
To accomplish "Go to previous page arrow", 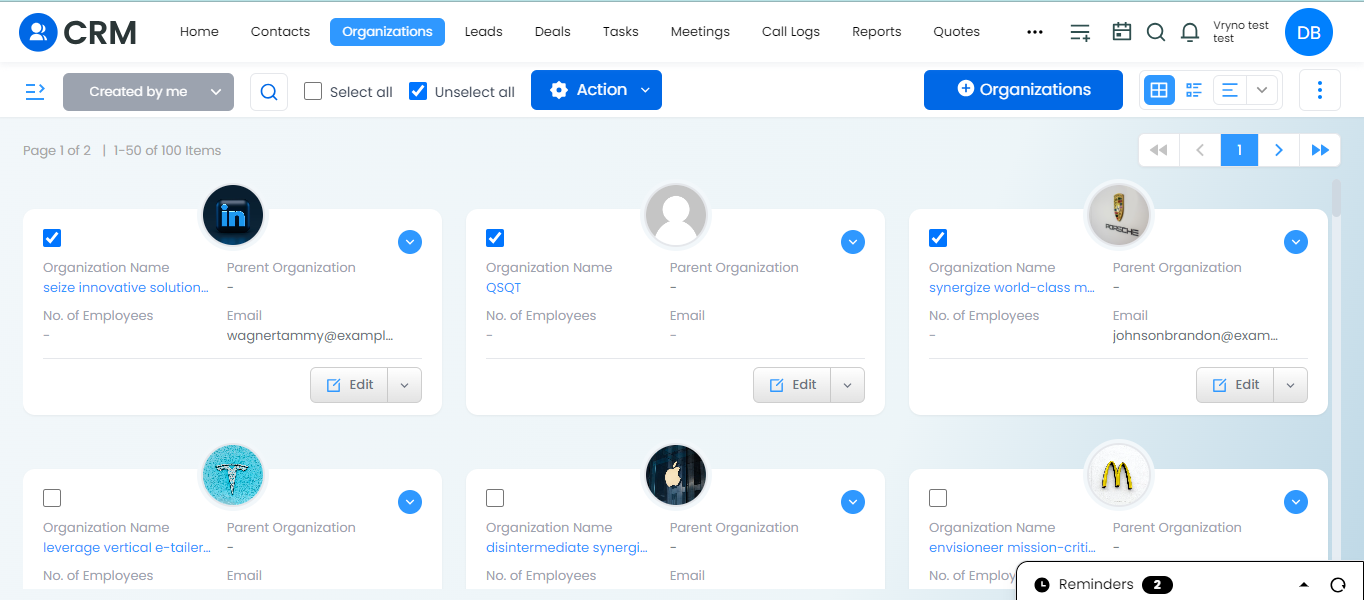I will pos(1200,150).
